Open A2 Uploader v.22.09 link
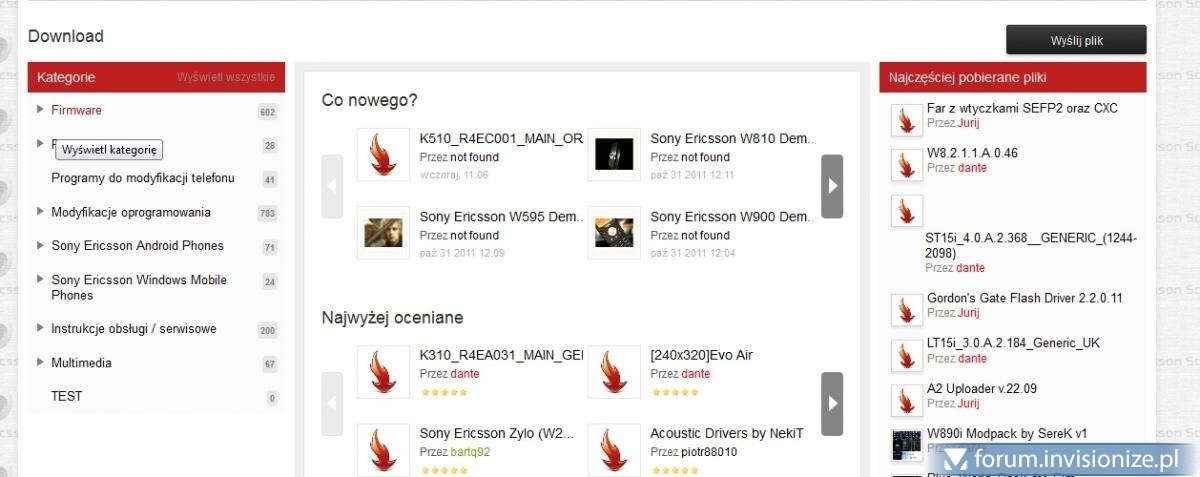This screenshot has height=477, width=1200. pos(982,389)
